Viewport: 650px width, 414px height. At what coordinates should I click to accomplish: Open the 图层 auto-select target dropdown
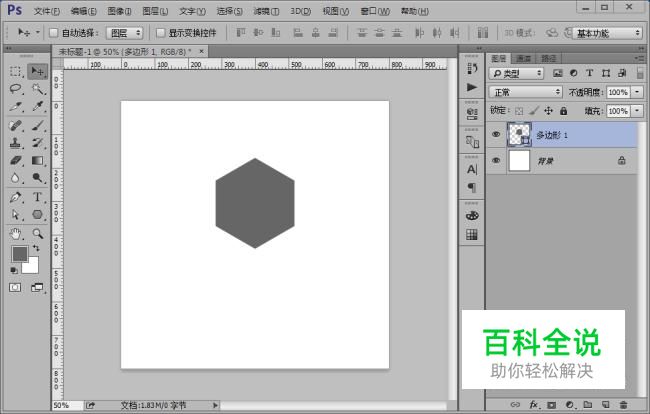coord(124,32)
